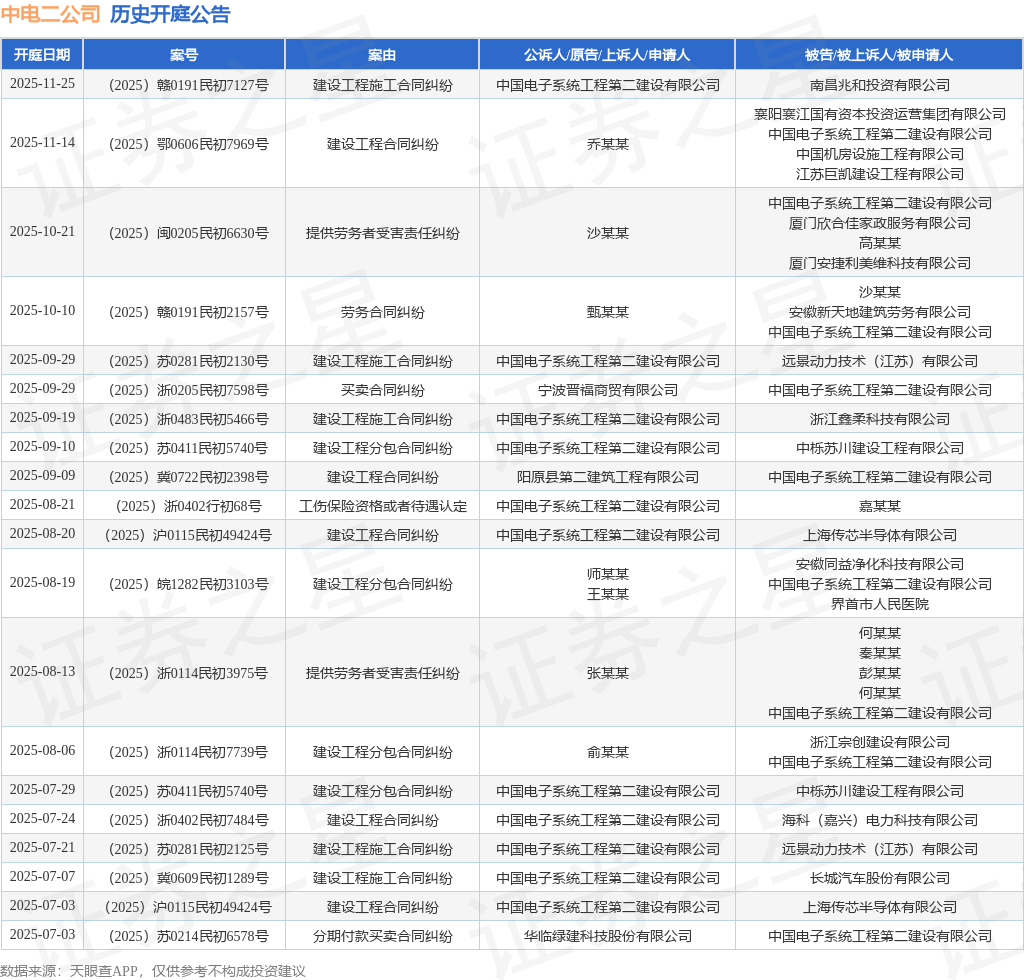Click 安徽同益净化科技有限公司
1024x980 pixels.
coord(880,564)
